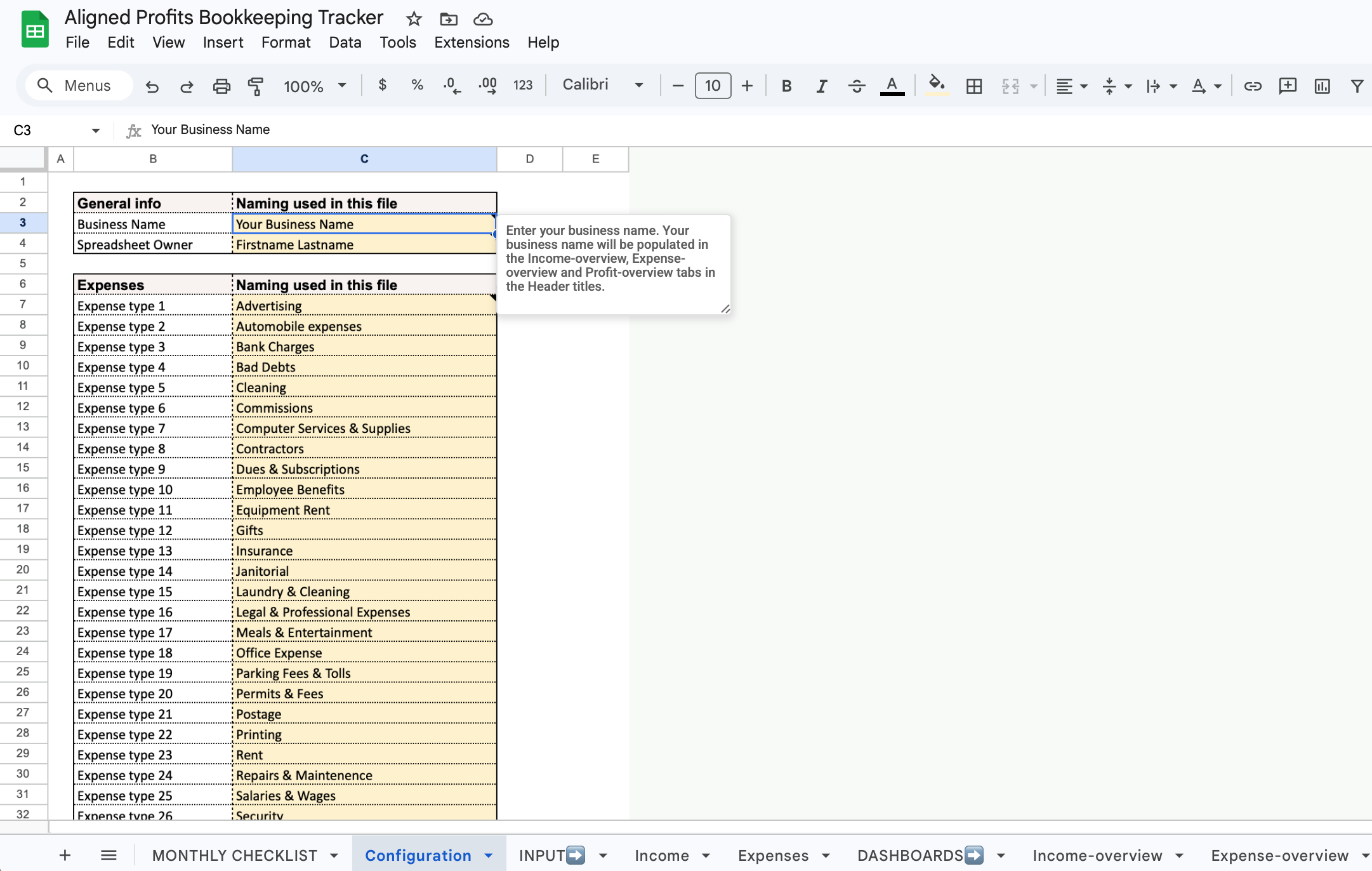Open the Extensions menu
Screen dimensions: 1372x871
(x=472, y=43)
